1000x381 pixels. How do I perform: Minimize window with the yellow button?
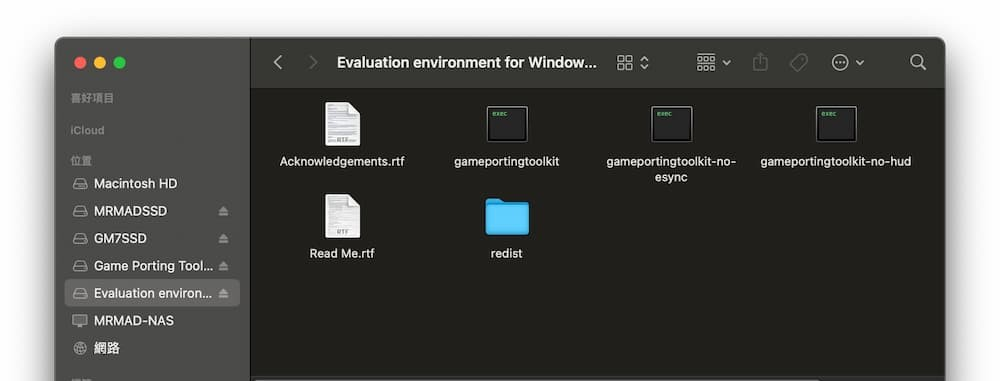pyautogui.click(x=100, y=63)
